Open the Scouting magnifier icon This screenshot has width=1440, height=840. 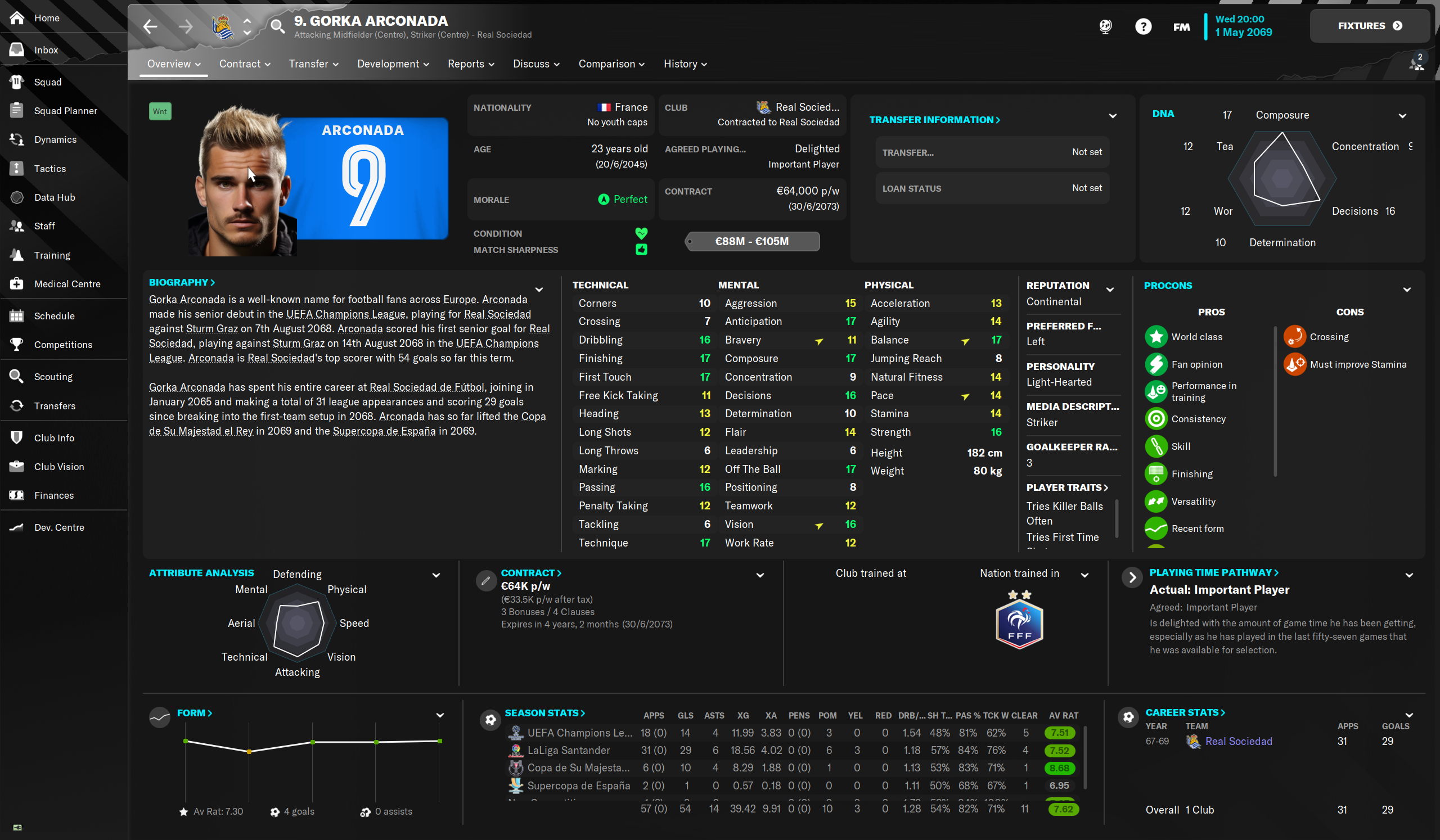pyautogui.click(x=17, y=376)
